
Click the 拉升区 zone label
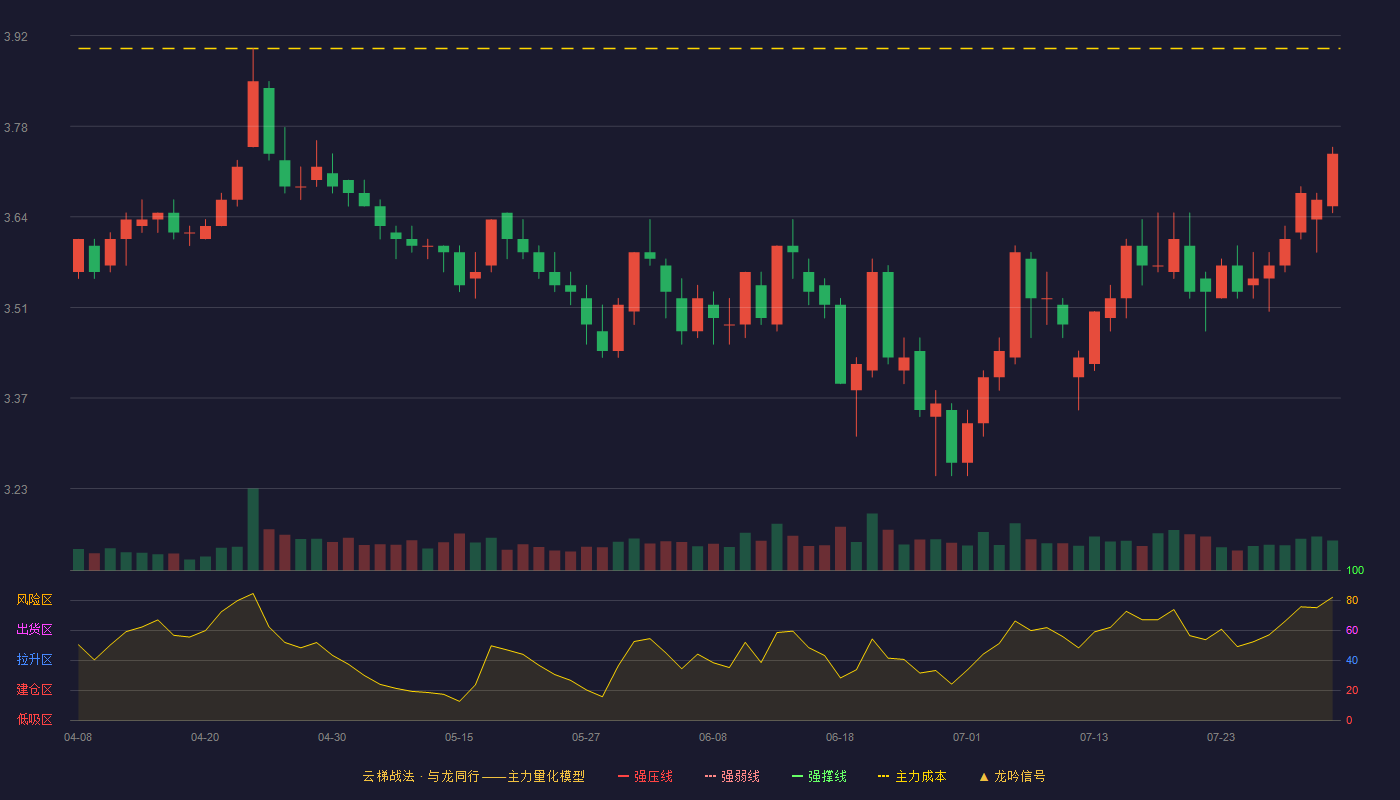(x=35, y=660)
